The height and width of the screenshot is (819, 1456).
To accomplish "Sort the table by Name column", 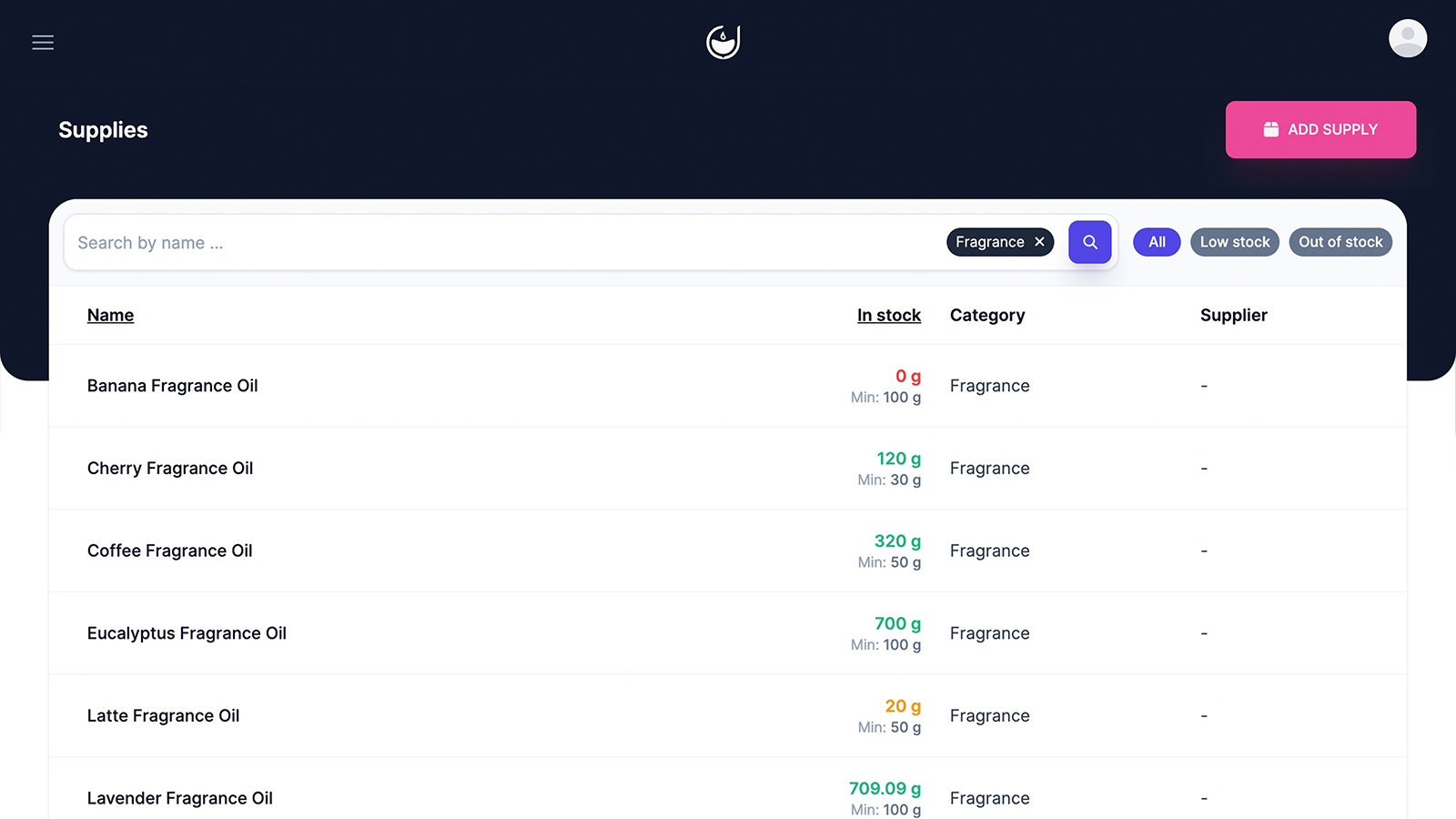I will tap(110, 315).
